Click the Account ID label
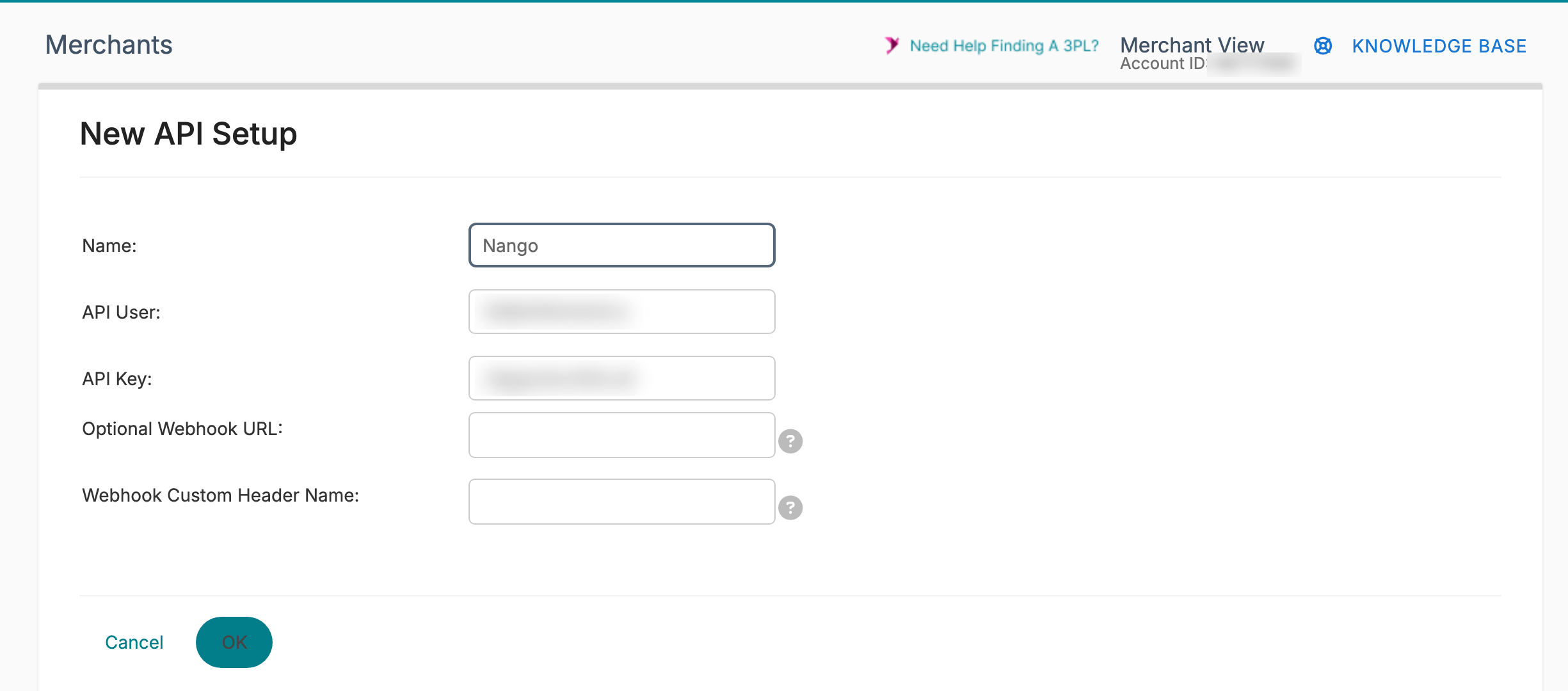Screen dimensions: 1568x691 pyautogui.click(x=1163, y=64)
